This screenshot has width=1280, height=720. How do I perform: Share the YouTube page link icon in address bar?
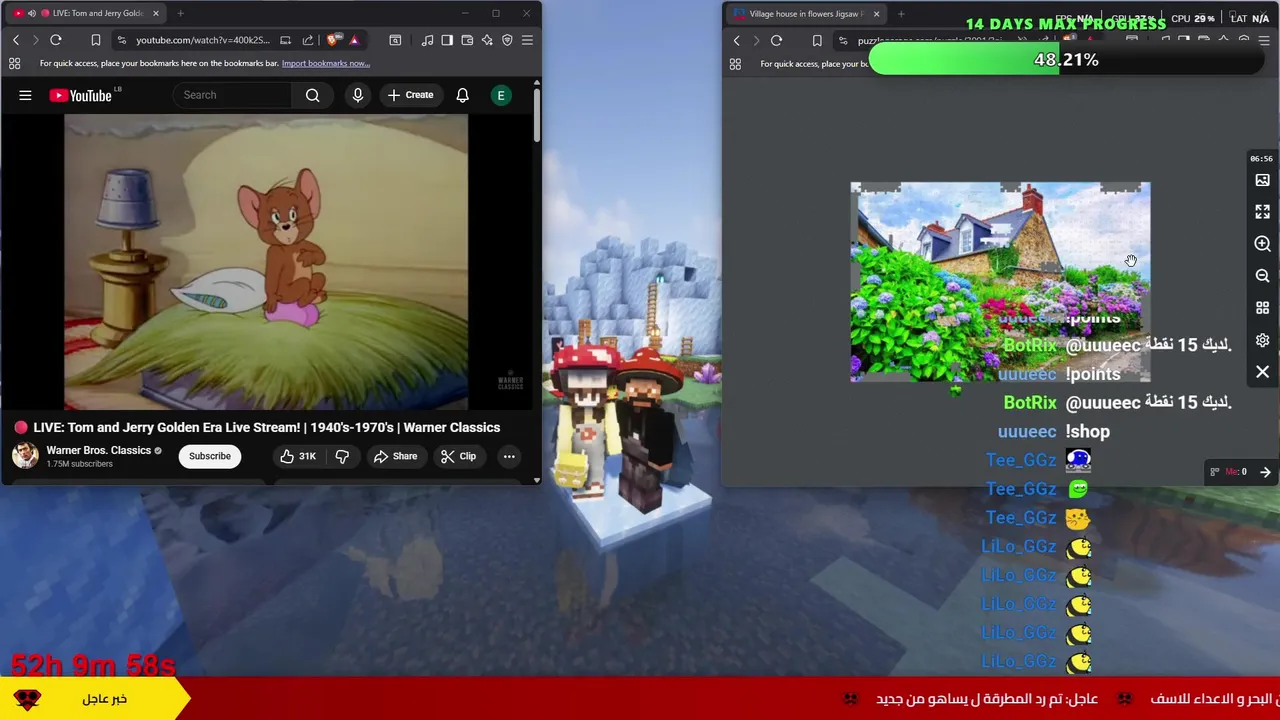click(x=308, y=40)
